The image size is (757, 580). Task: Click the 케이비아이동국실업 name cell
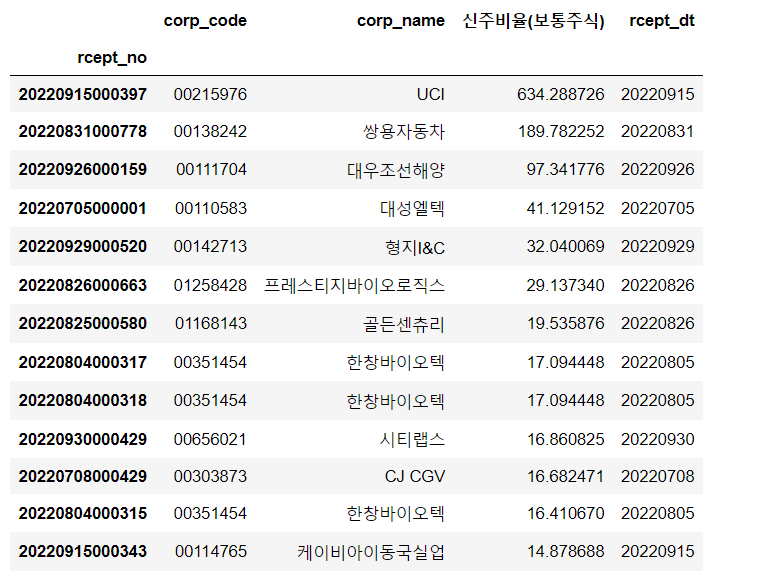371,552
